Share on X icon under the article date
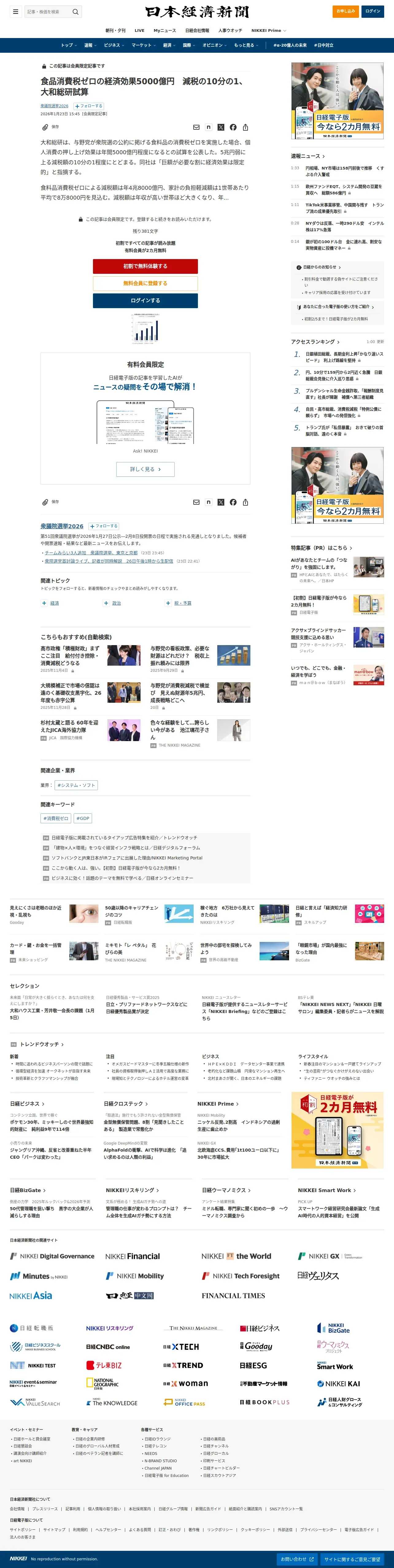This screenshot has width=394, height=1568. pyautogui.click(x=221, y=127)
